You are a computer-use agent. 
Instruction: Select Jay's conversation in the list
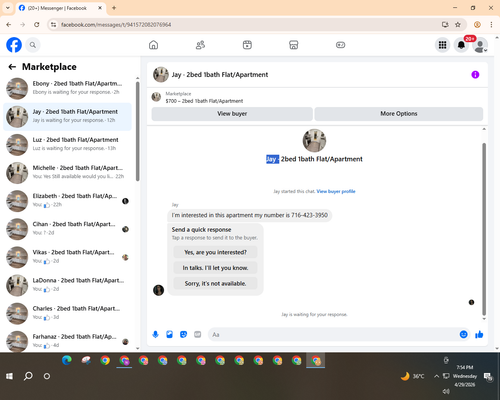point(67,117)
